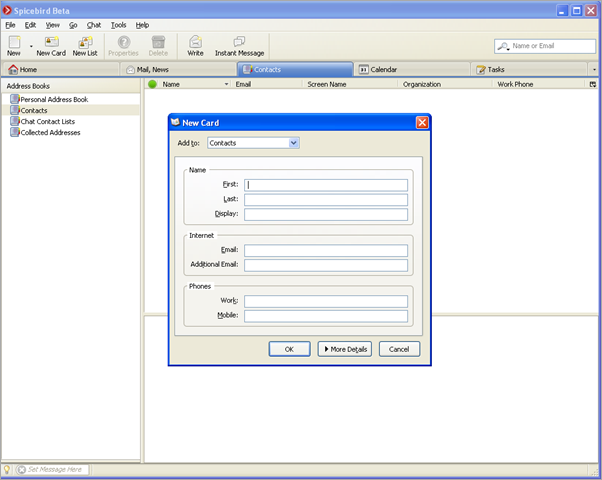Expand More Details in New Card dialog
Image resolution: width=602 pixels, height=480 pixels.
(x=344, y=349)
